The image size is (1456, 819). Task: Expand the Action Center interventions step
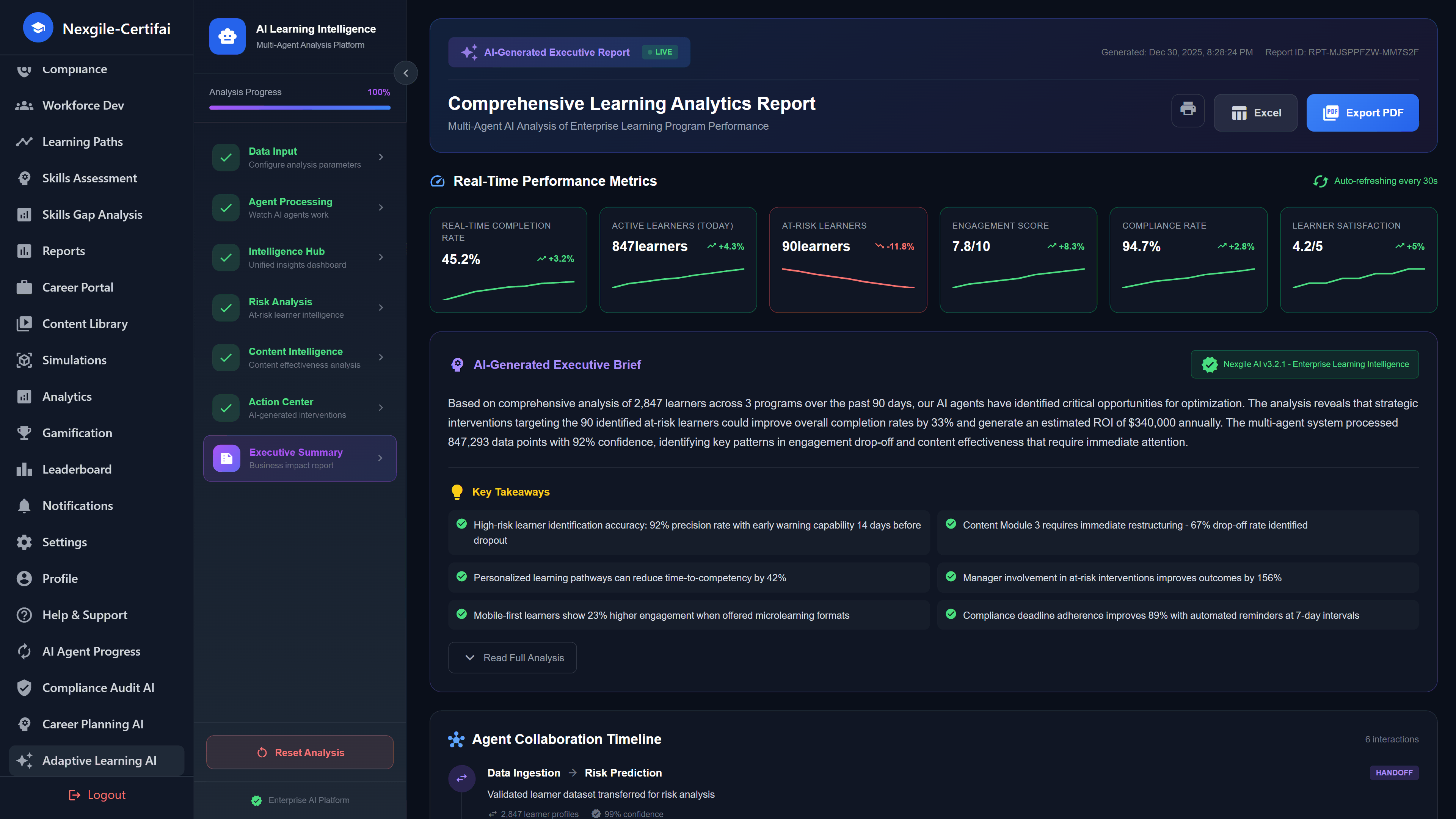tap(300, 408)
